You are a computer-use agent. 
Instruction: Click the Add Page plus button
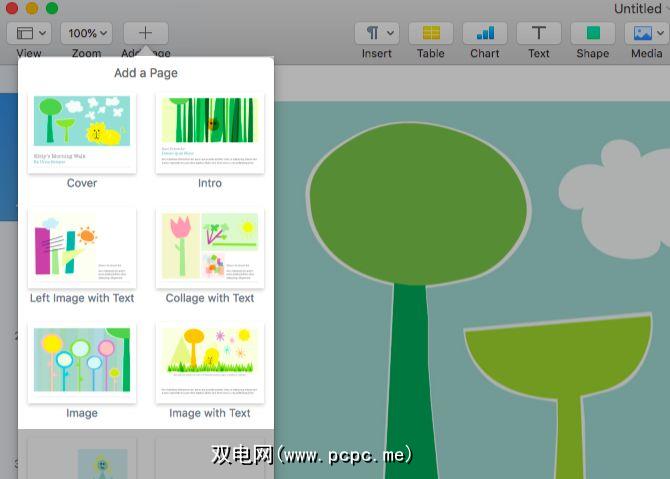point(145,32)
